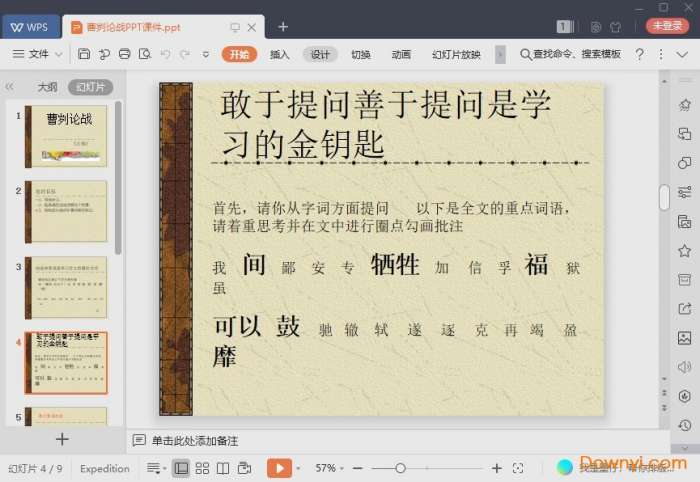Open Print Preview from the quick toolbar
The width and height of the screenshot is (700, 482).
[145, 54]
